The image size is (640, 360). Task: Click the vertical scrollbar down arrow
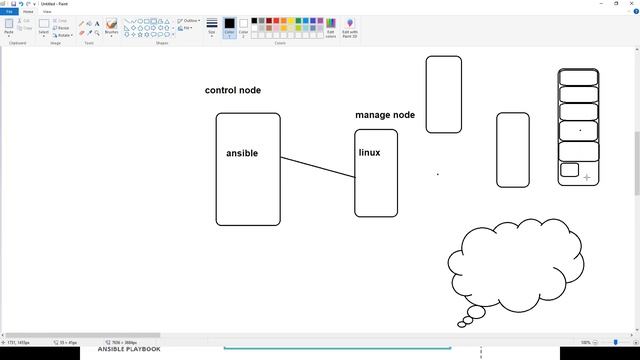[x=637, y=330]
